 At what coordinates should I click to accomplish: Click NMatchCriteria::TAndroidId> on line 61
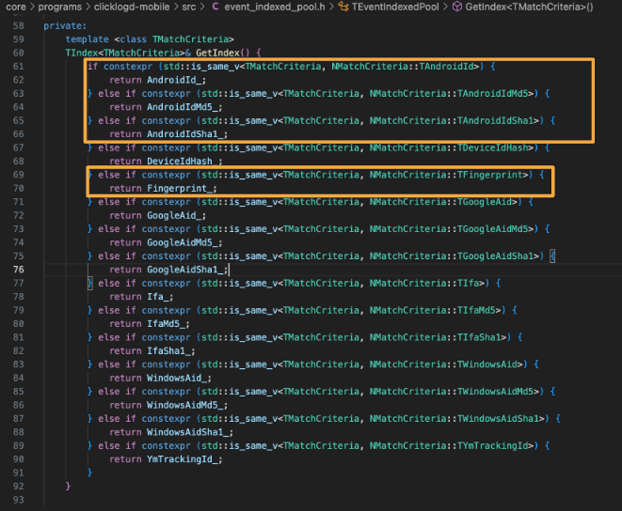405,66
